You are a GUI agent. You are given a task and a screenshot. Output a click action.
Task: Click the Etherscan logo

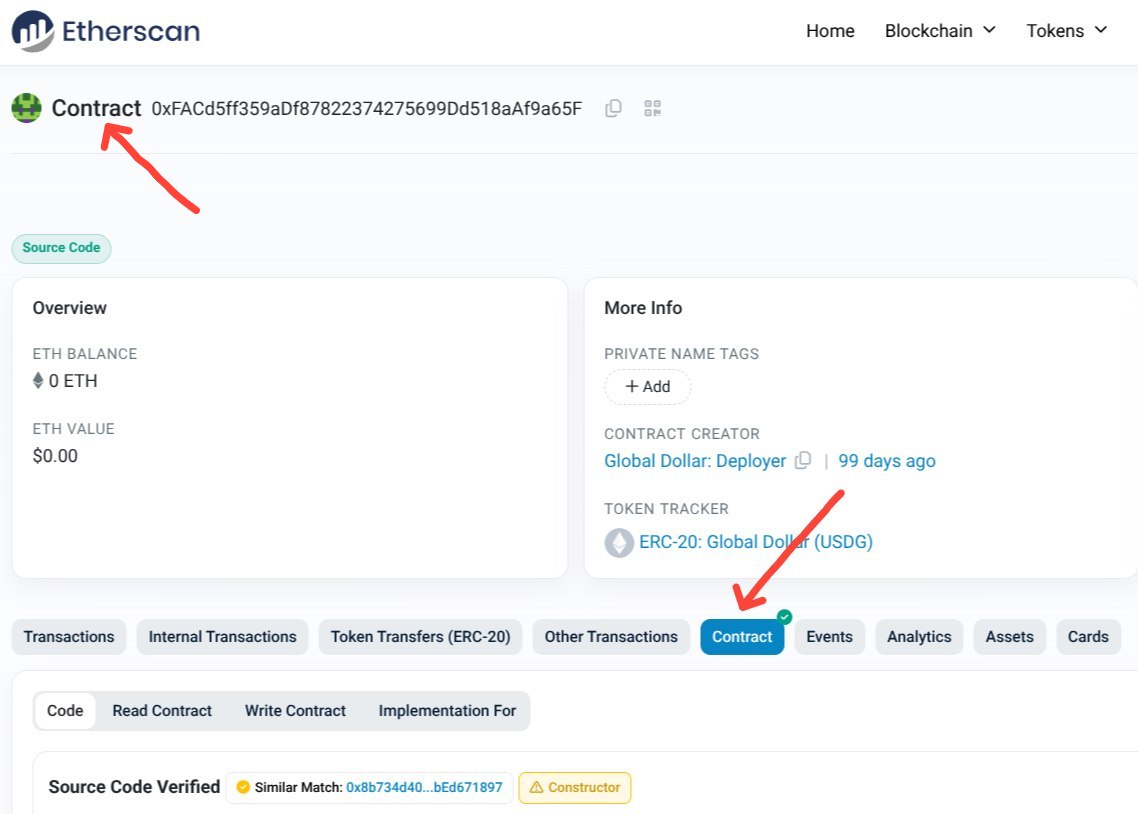pyautogui.click(x=105, y=31)
